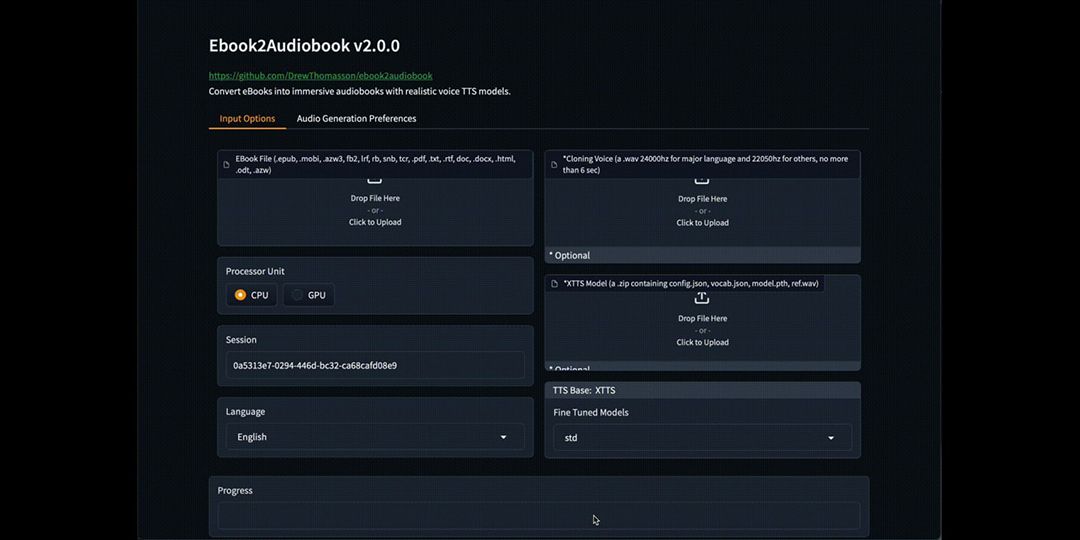
Task: Open the Audio Generation Preferences tab
Action: (356, 118)
